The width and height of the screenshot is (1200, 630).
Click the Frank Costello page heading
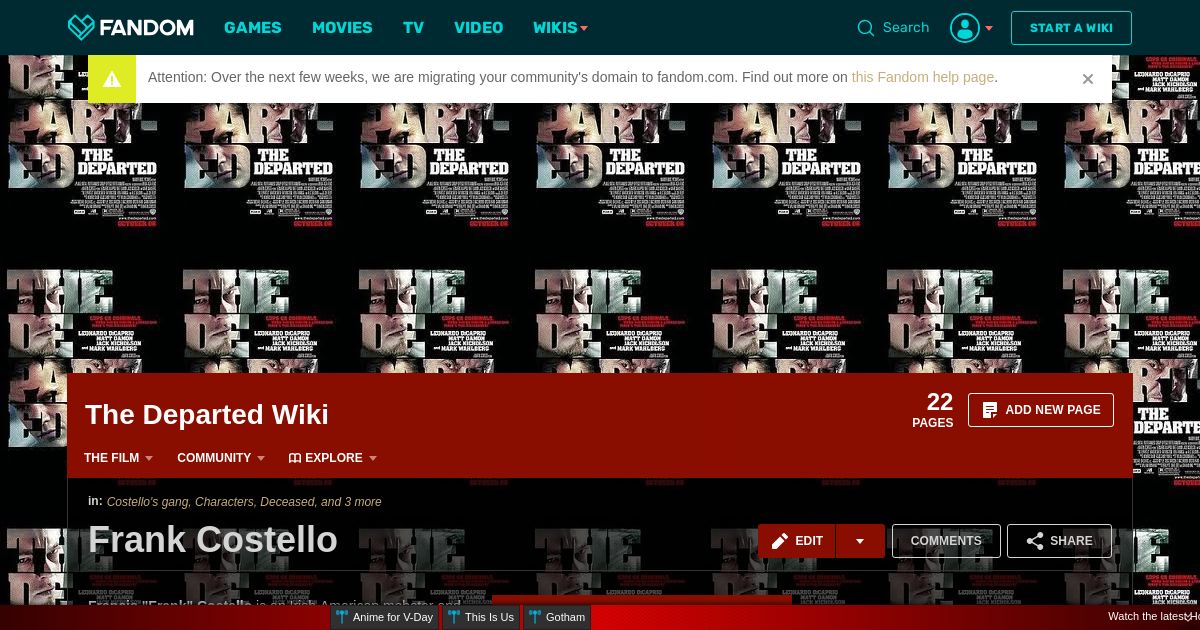click(213, 540)
